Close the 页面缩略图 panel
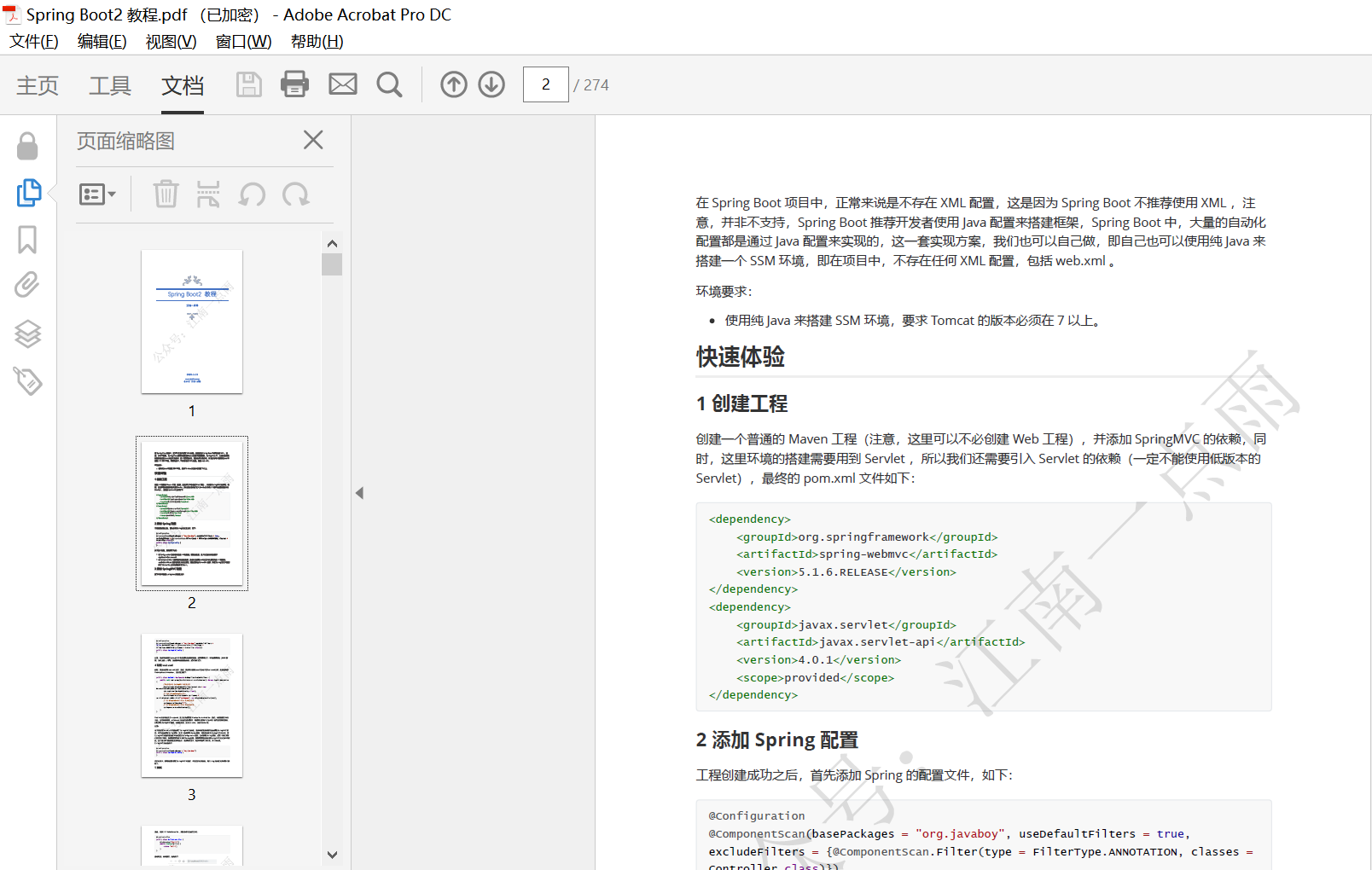Viewport: 1372px width, 870px height. [x=313, y=140]
